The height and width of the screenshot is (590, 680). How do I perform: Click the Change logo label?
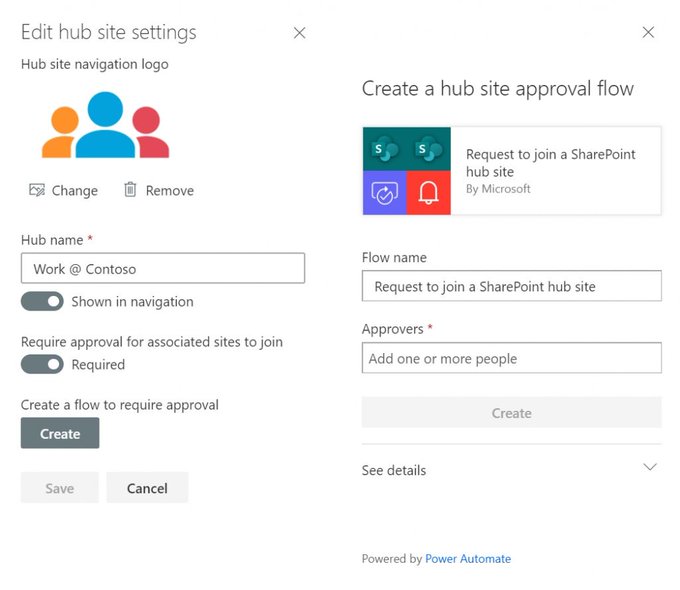(x=75, y=190)
